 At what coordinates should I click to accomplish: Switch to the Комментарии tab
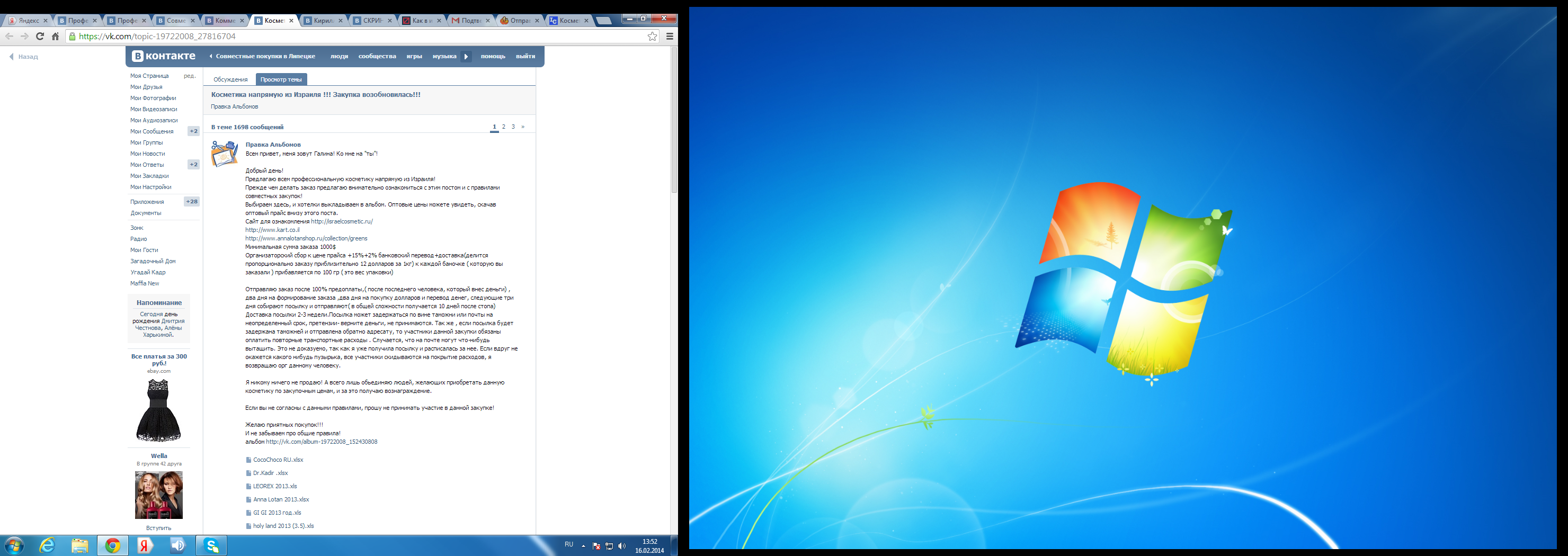pos(225,21)
